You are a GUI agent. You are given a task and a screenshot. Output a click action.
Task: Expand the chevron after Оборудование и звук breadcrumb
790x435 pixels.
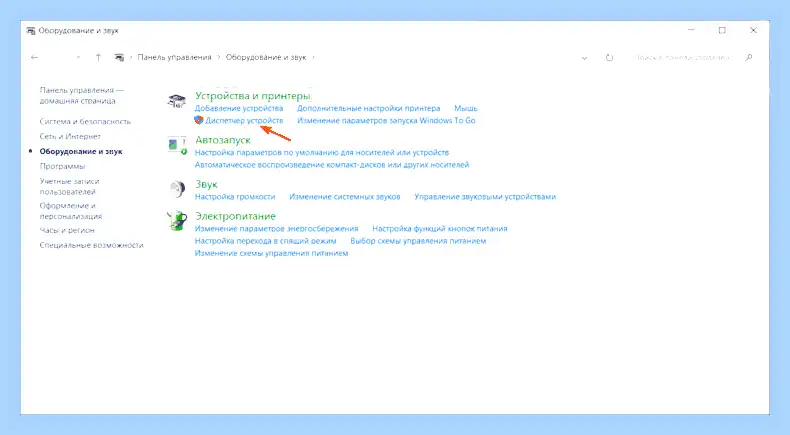pyautogui.click(x=313, y=57)
